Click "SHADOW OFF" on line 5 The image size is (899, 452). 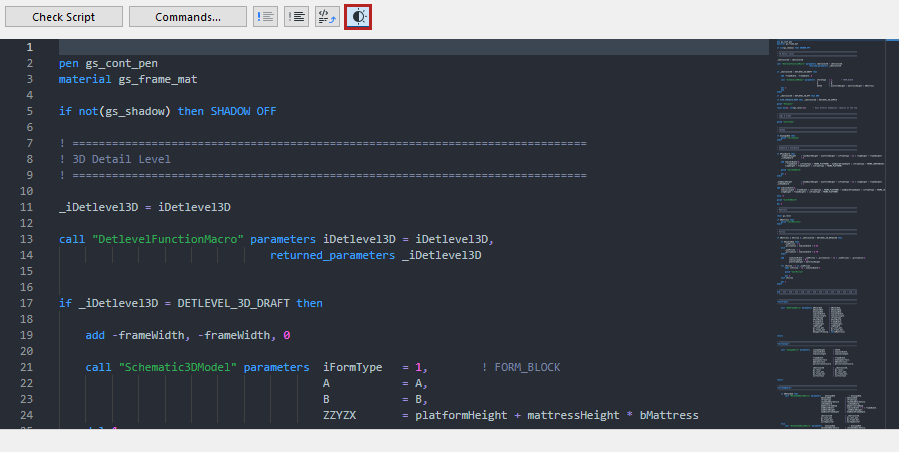click(x=243, y=111)
